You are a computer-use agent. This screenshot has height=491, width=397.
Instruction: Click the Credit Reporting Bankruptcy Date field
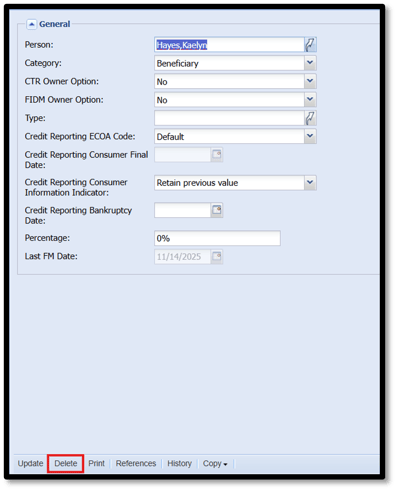[183, 210]
